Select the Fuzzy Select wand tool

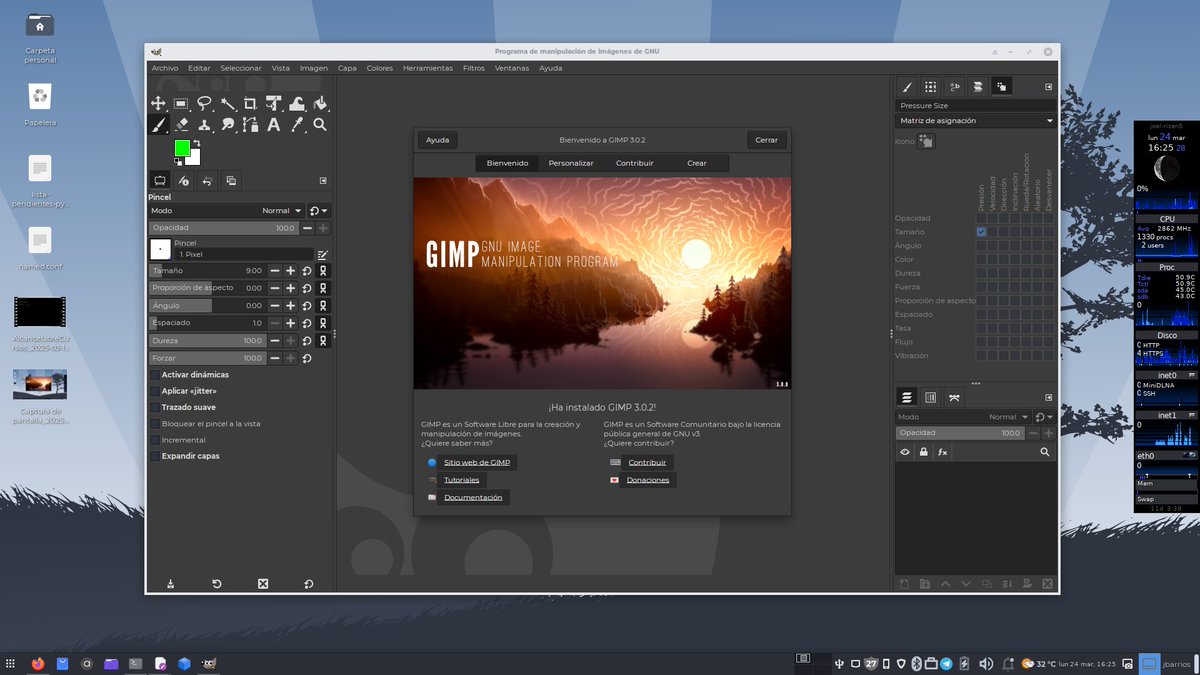pos(227,103)
